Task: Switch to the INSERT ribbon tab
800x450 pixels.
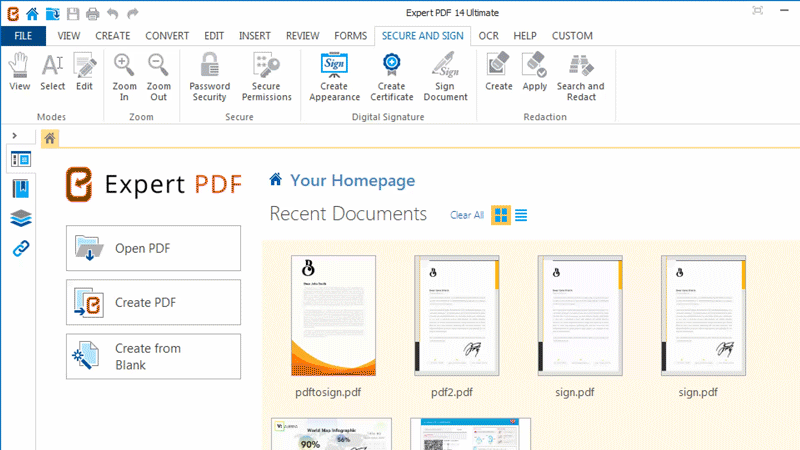Action: [255, 36]
